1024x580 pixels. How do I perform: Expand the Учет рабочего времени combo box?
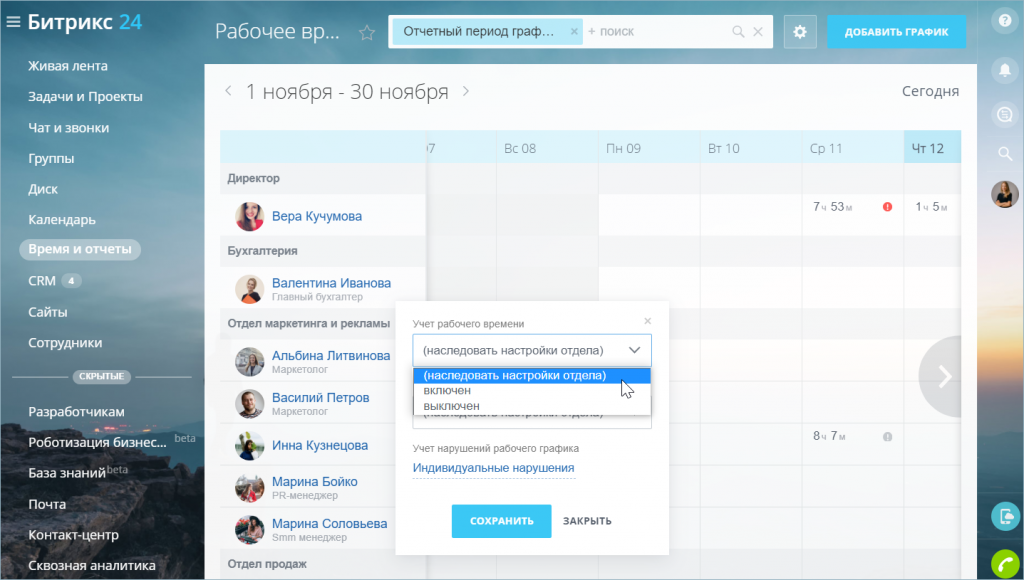click(x=532, y=350)
